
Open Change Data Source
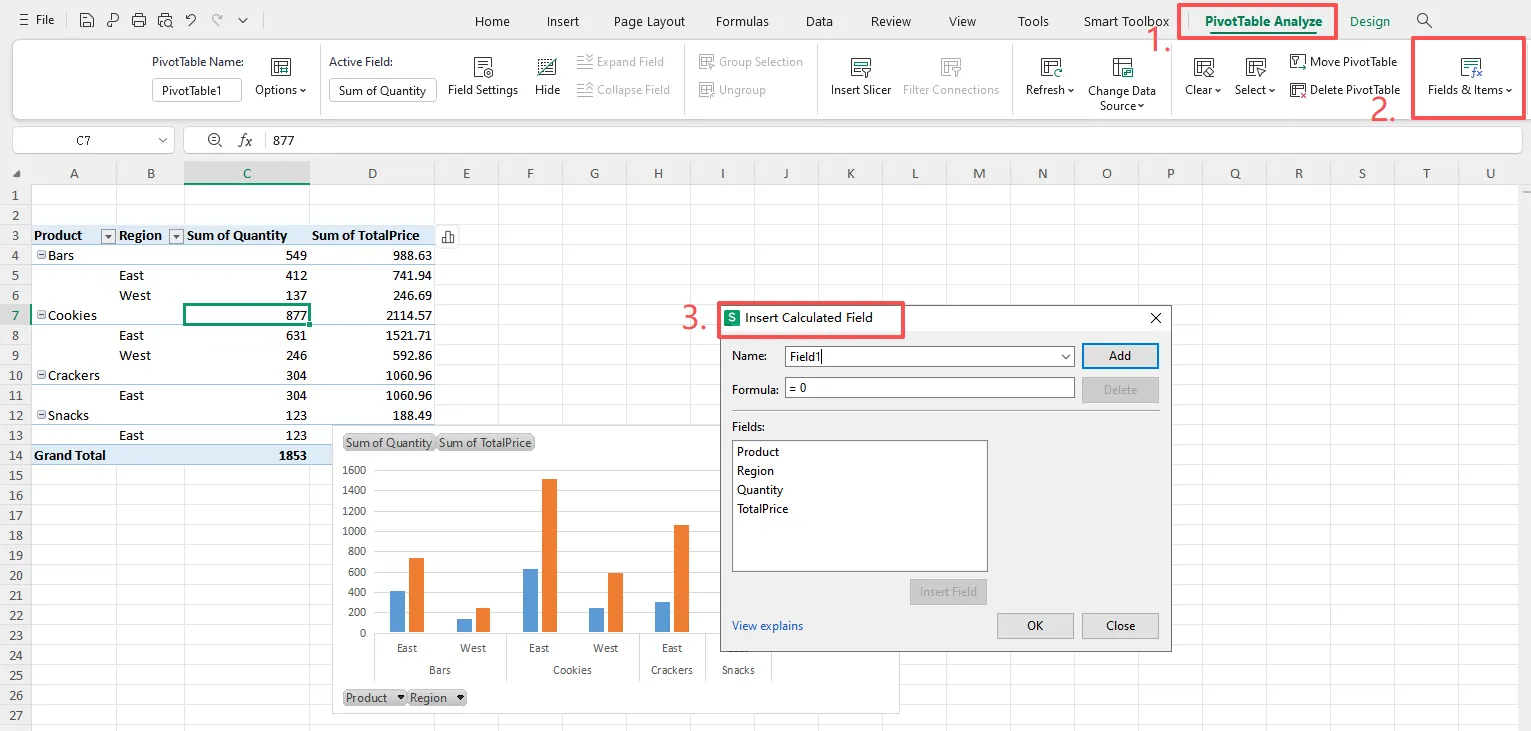point(1122,80)
